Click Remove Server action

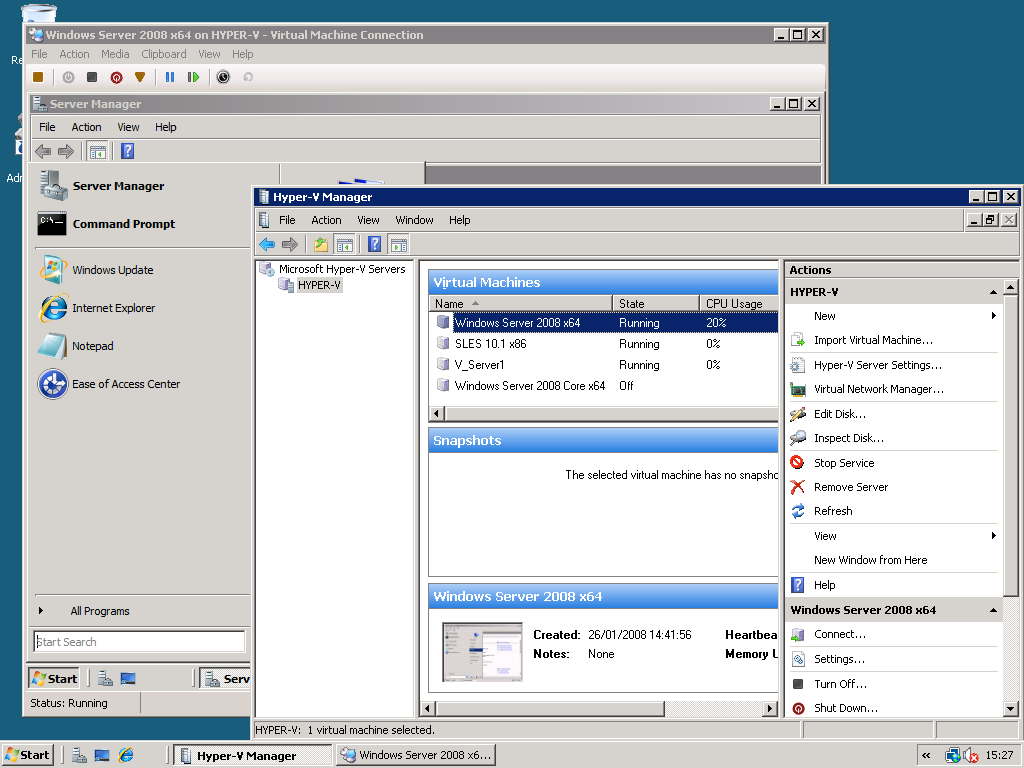tap(850, 487)
